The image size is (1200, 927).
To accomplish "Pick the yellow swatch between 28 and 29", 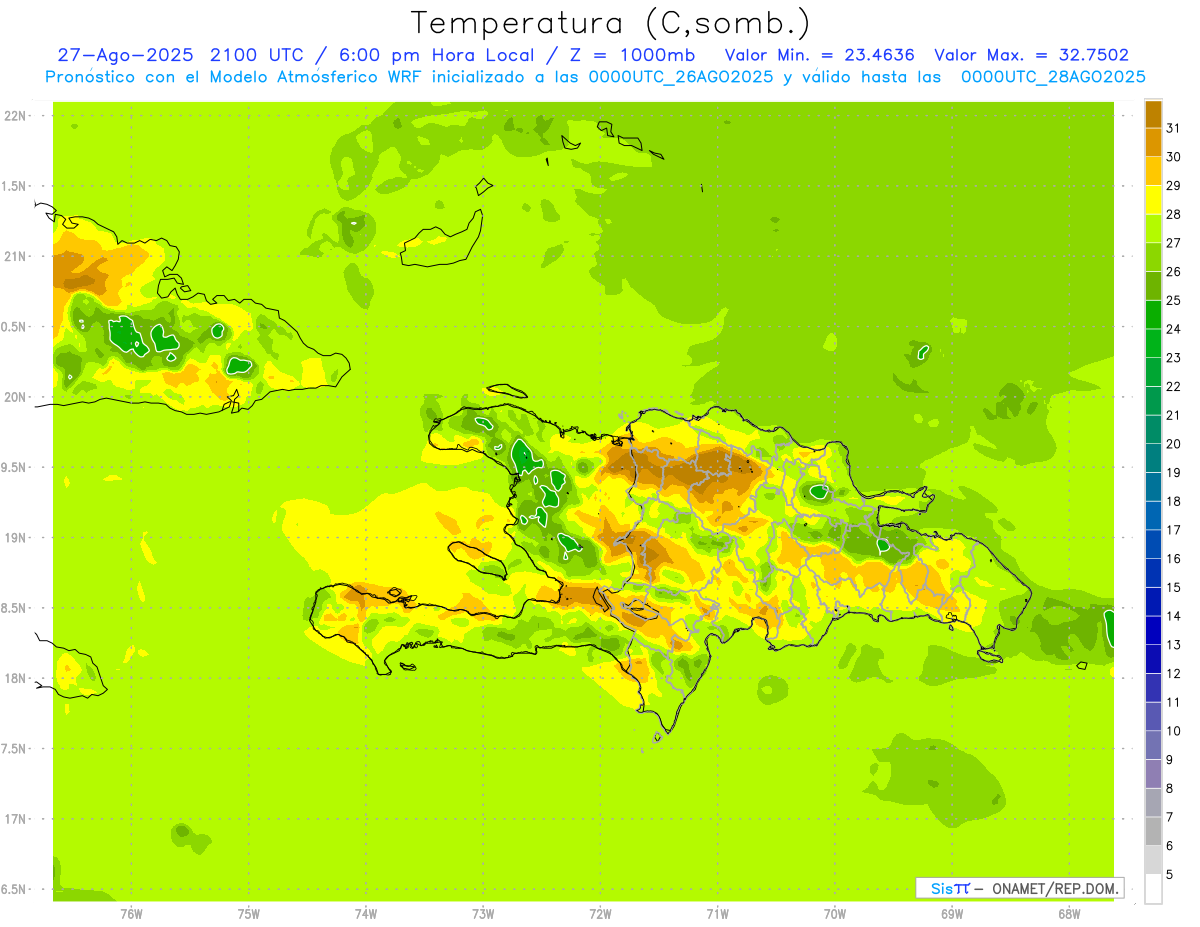I will [x=1154, y=200].
